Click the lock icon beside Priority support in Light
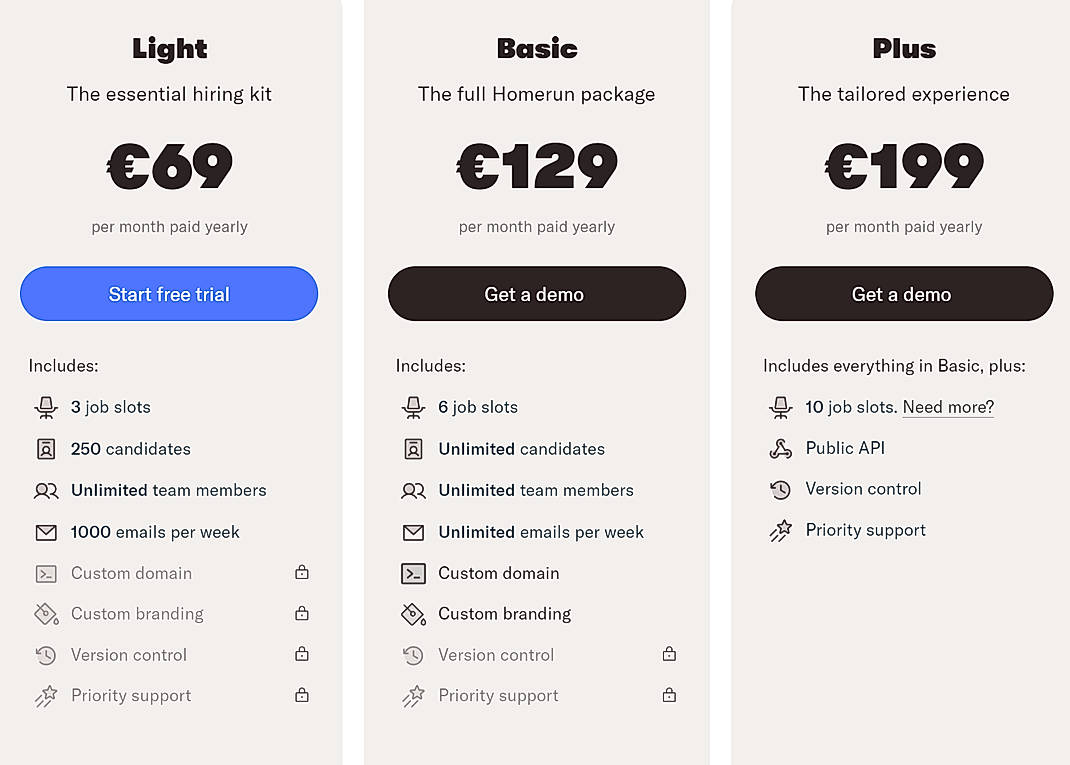The image size is (1070, 765). (x=301, y=696)
